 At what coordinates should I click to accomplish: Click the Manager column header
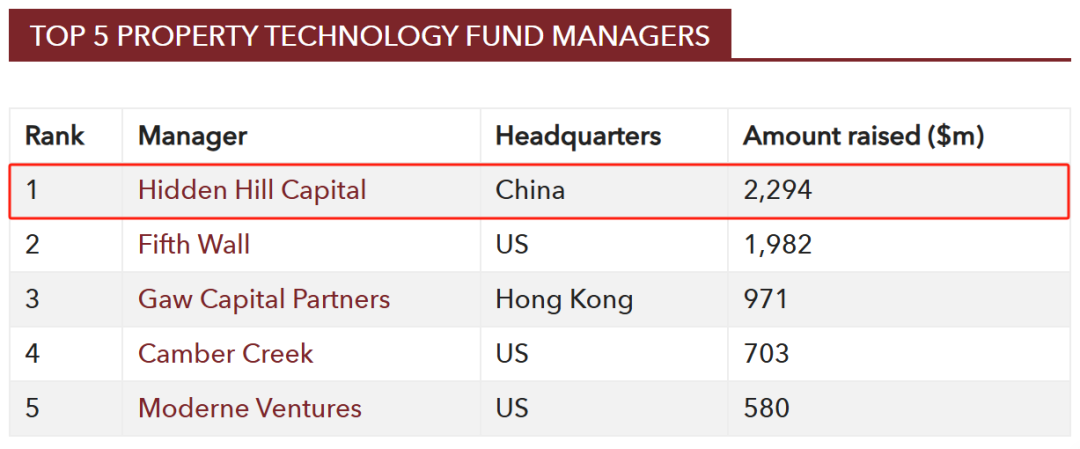(192, 136)
